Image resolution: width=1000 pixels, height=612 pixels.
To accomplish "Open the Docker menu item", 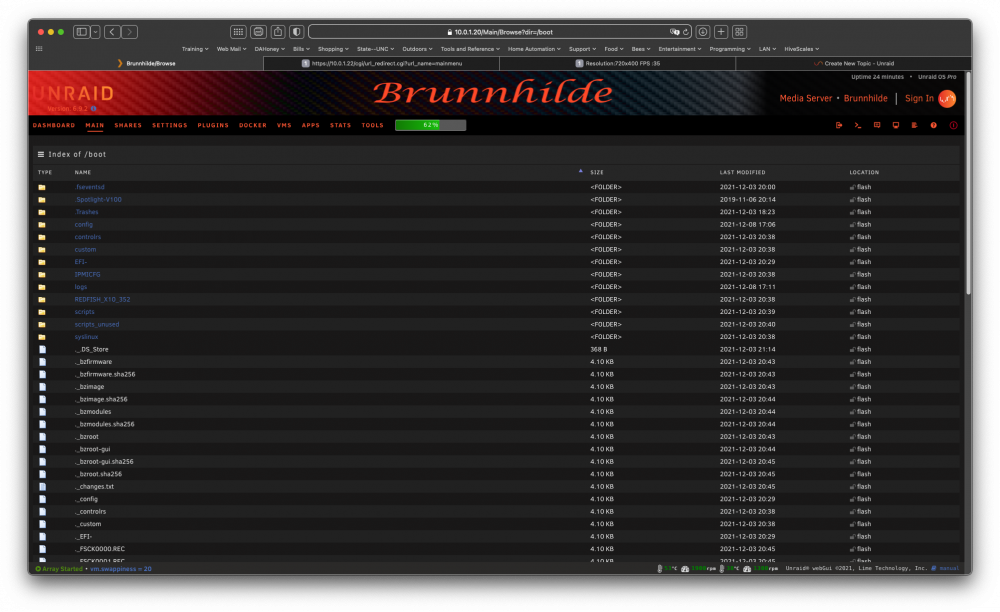I will pos(253,126).
